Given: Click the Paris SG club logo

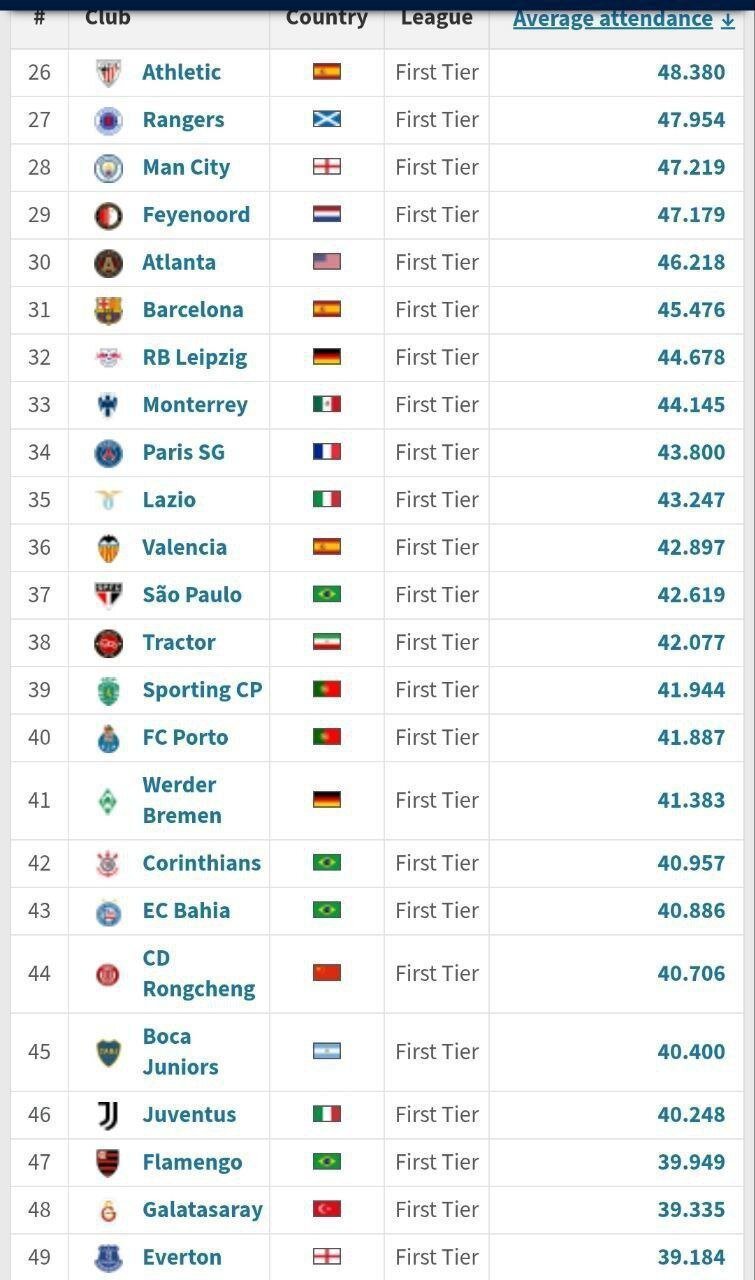Looking at the screenshot, I should pyautogui.click(x=108, y=453).
